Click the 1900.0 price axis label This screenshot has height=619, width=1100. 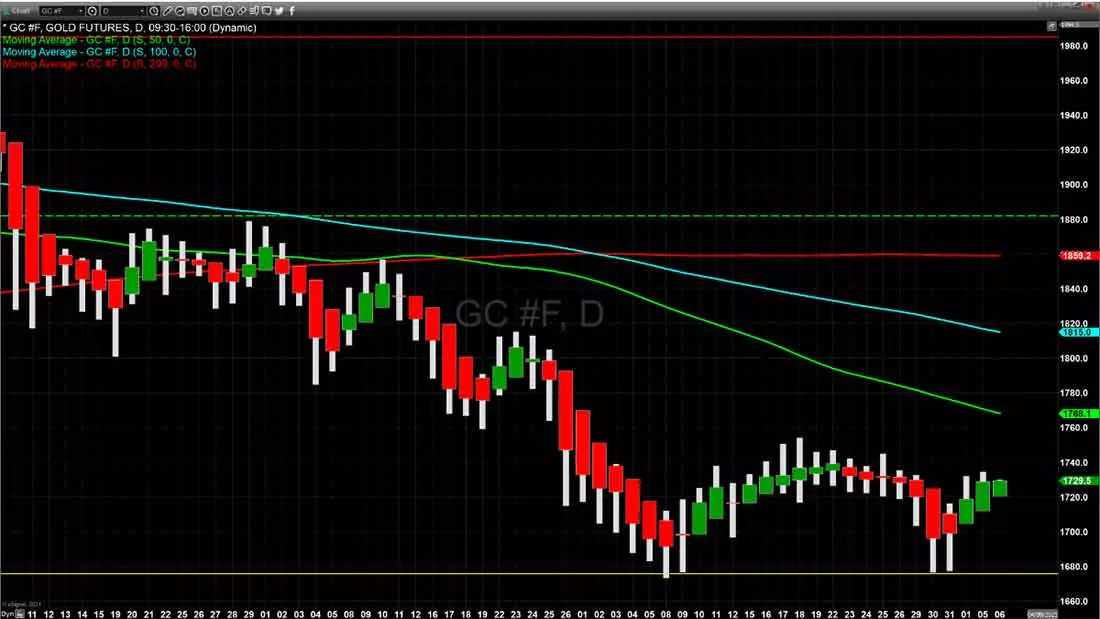1075,185
